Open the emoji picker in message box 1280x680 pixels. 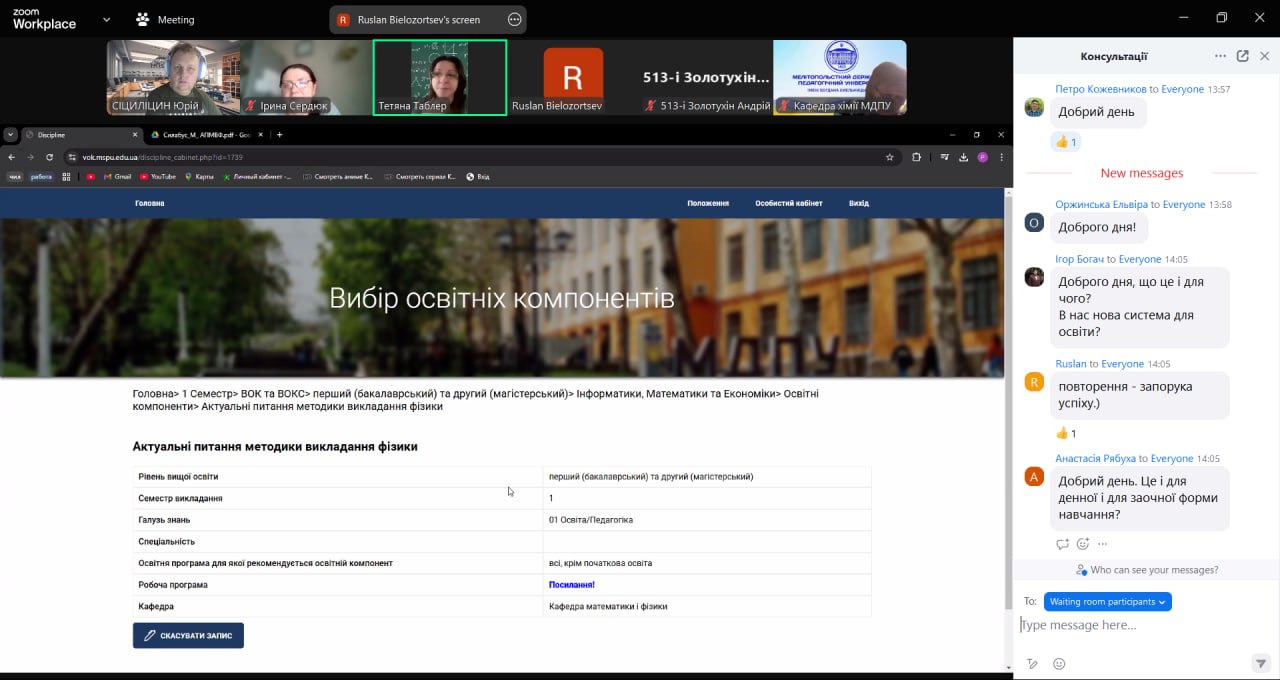coord(1059,664)
